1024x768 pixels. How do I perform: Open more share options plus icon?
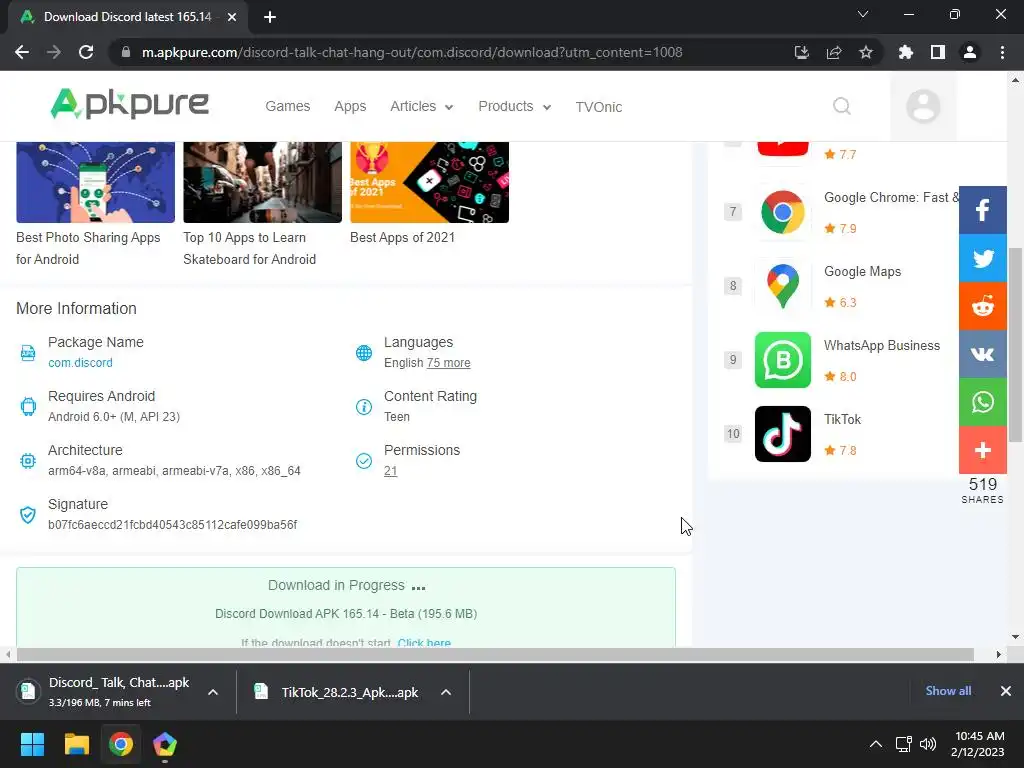click(x=982, y=451)
